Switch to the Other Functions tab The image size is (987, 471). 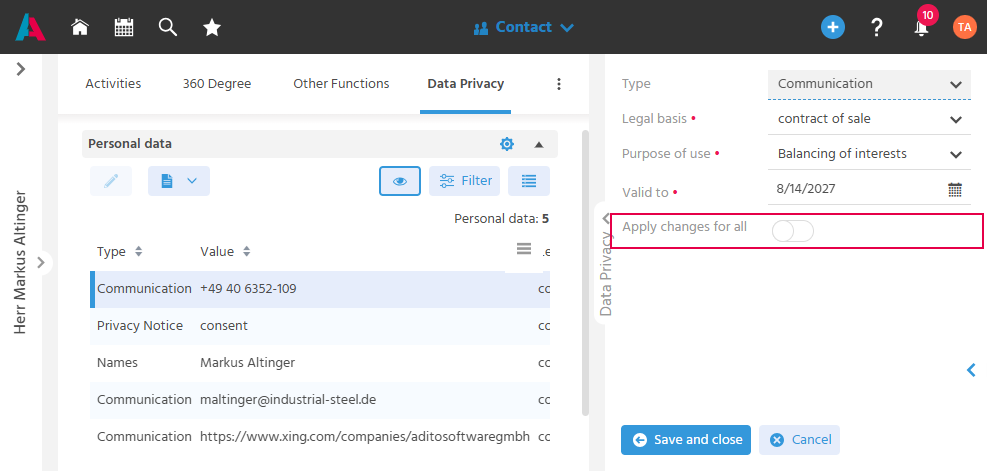pos(341,84)
